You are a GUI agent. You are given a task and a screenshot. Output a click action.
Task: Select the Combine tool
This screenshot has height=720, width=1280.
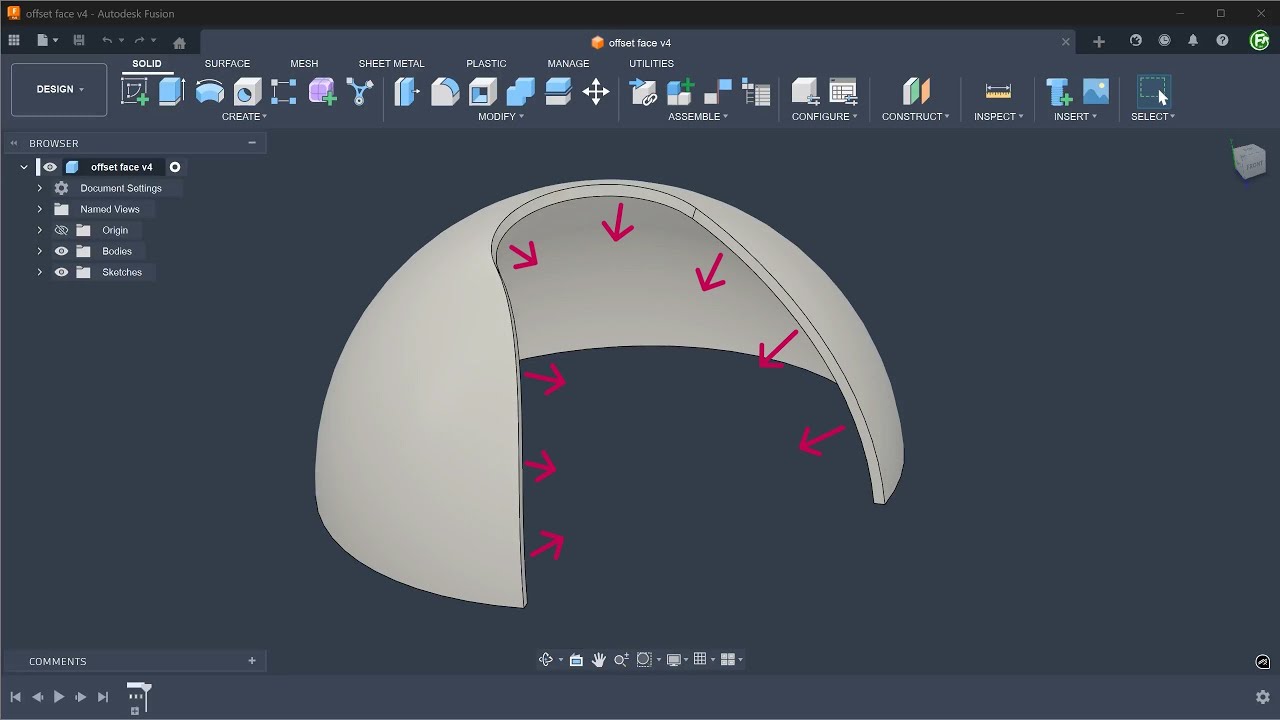pyautogui.click(x=521, y=92)
